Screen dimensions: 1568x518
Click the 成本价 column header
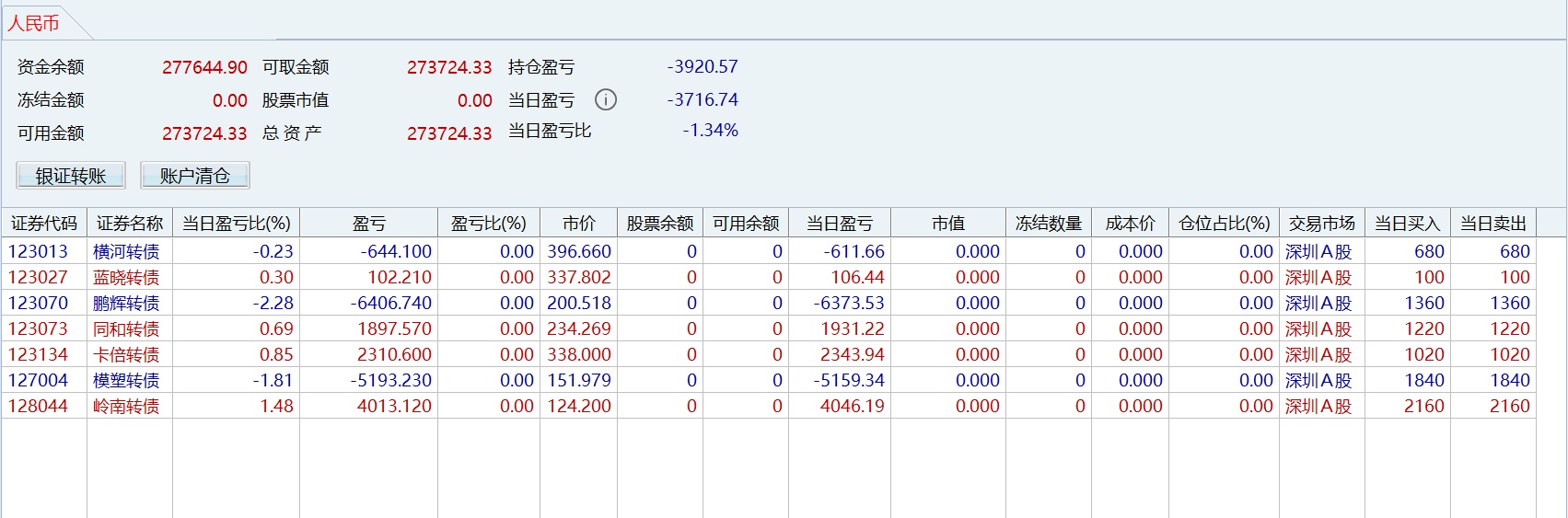(1130, 224)
